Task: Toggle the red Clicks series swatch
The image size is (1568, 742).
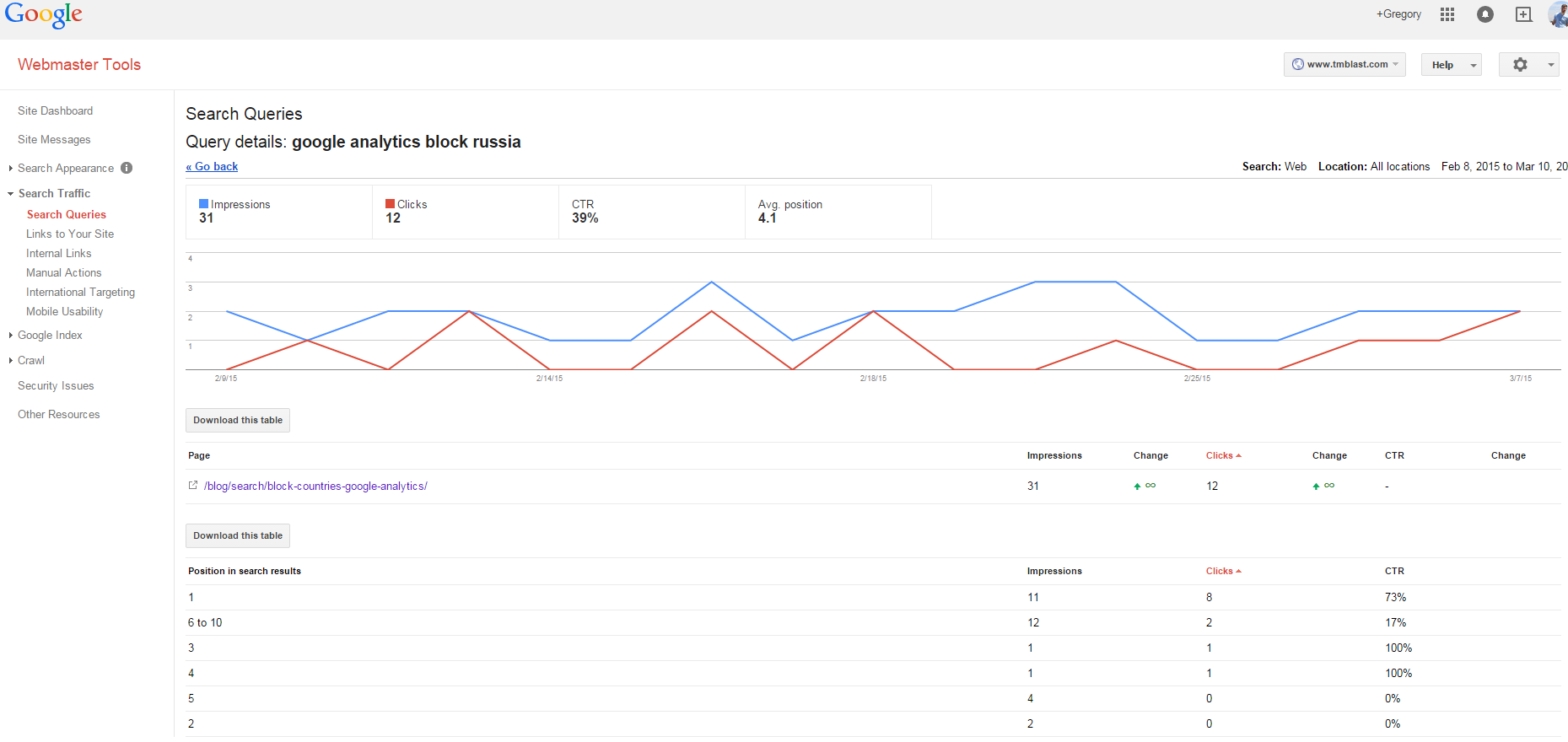Action: pos(391,204)
